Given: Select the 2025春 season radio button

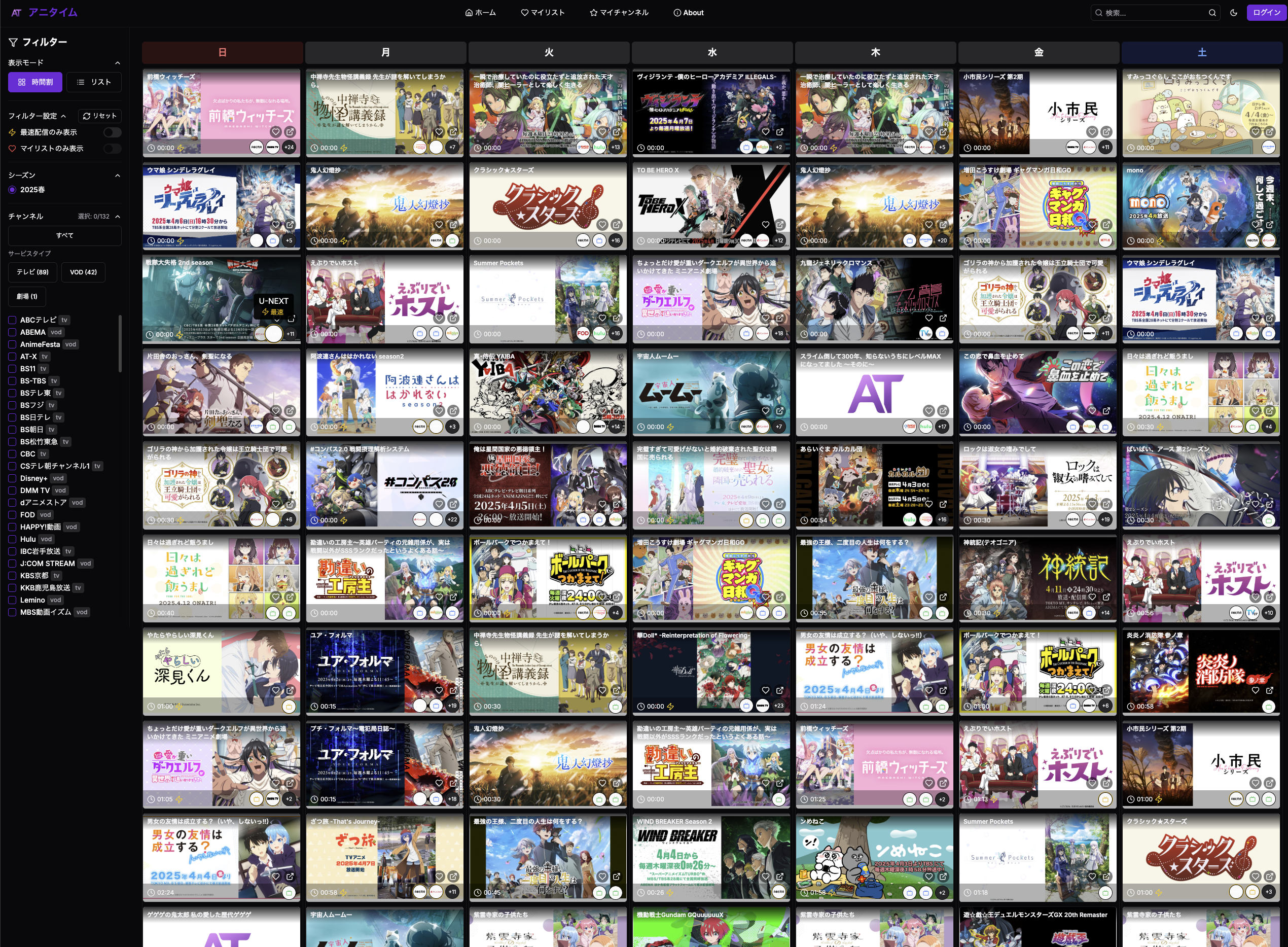Looking at the screenshot, I should point(13,190).
